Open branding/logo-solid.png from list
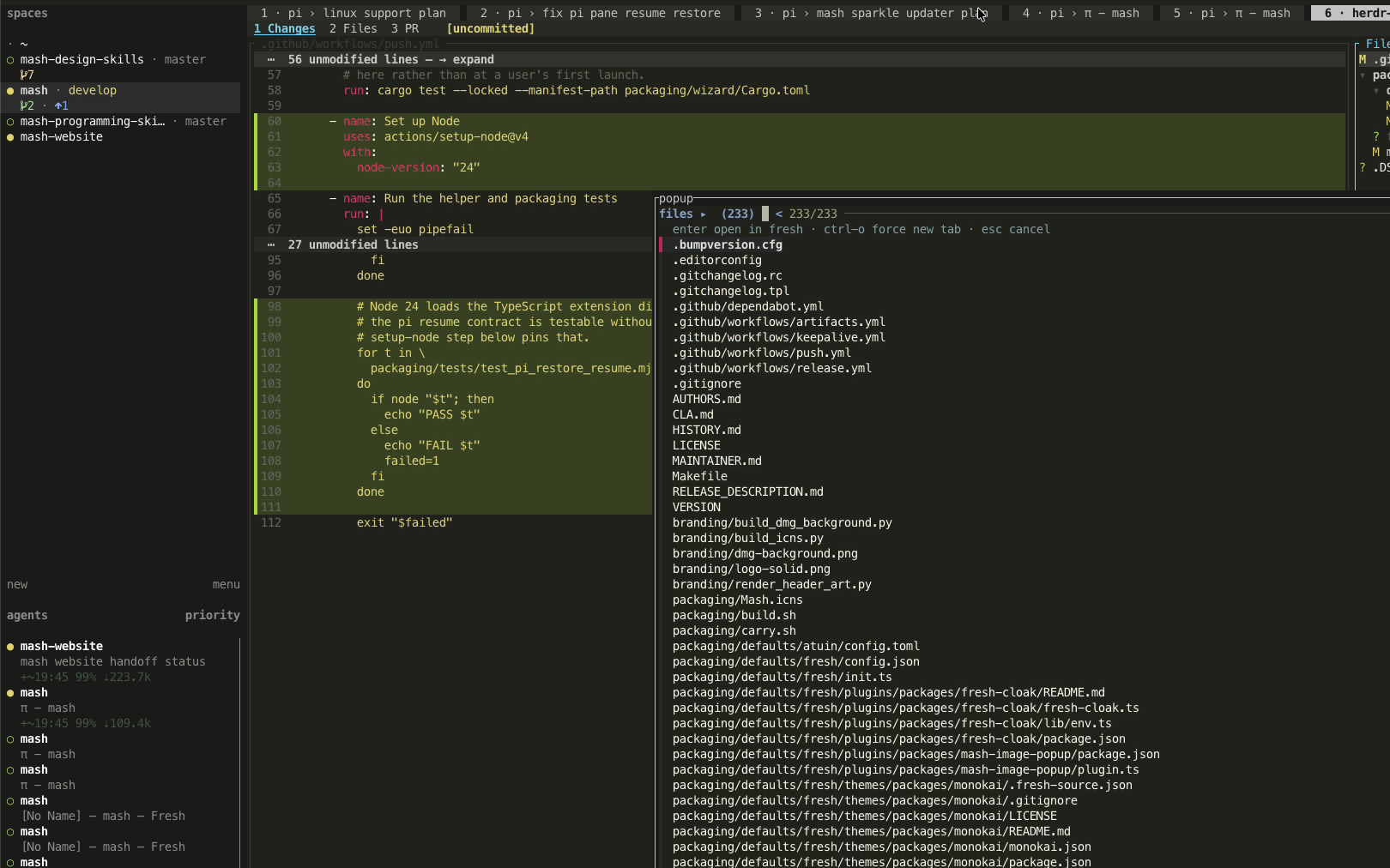Image resolution: width=1390 pixels, height=868 pixels. click(x=752, y=569)
